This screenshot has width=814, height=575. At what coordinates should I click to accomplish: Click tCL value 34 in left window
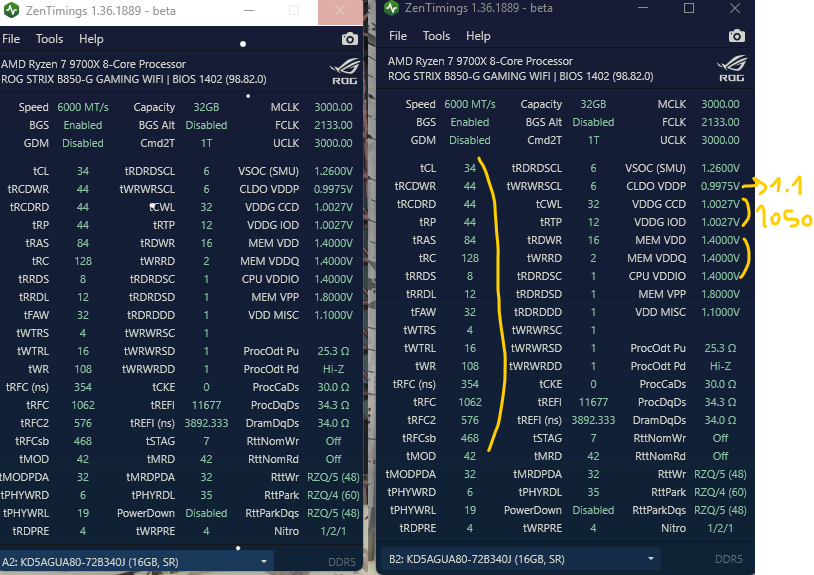(x=83, y=171)
